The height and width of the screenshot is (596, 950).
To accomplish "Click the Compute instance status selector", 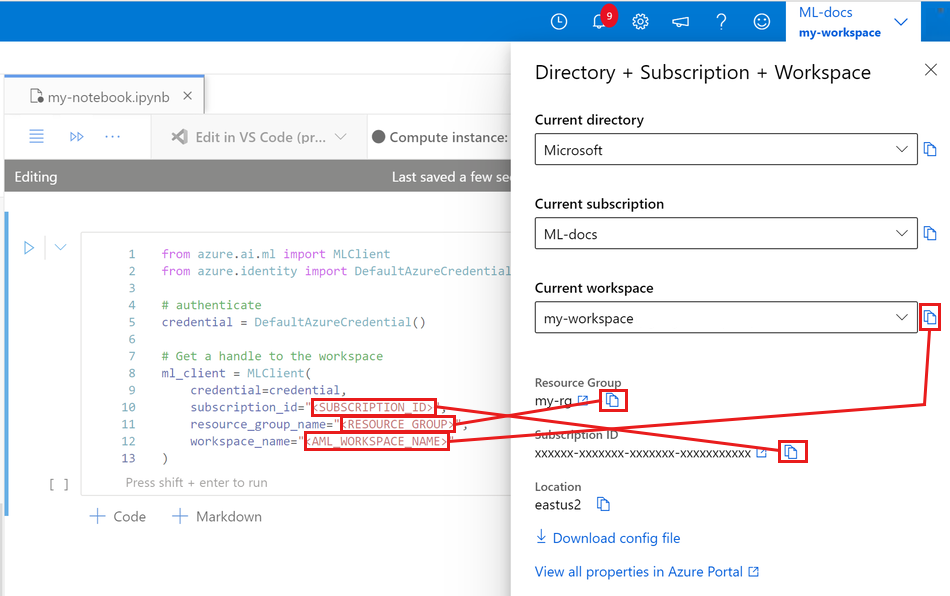I will 440,137.
